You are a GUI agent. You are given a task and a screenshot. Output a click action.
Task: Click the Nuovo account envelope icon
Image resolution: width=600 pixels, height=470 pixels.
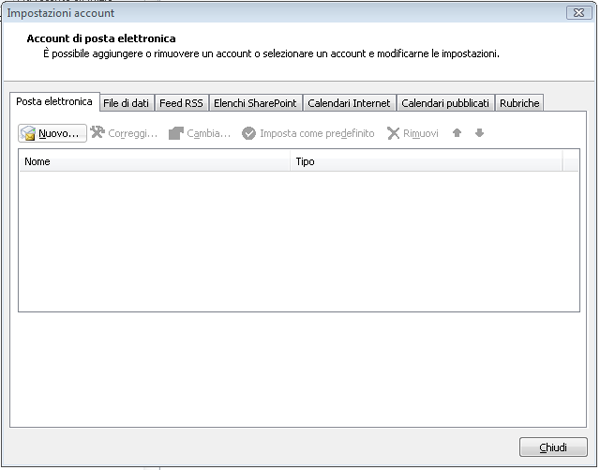(x=29, y=133)
